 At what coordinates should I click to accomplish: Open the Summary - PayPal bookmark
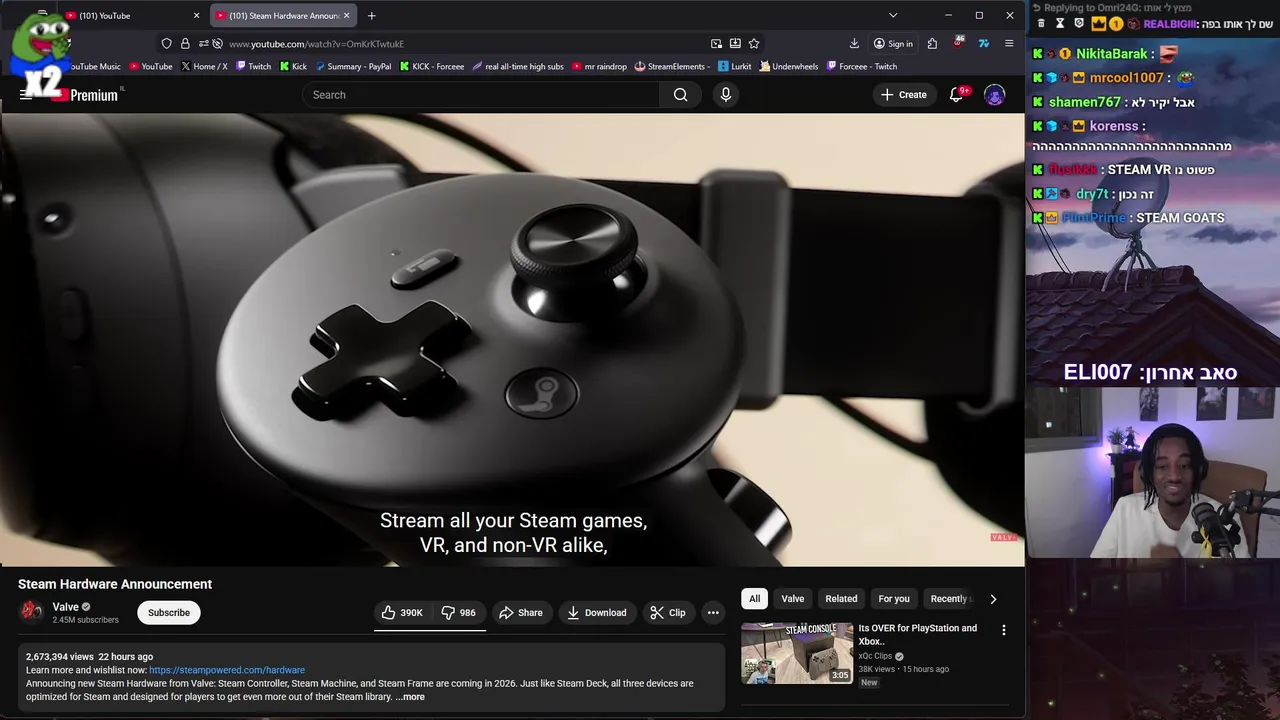tap(353, 67)
